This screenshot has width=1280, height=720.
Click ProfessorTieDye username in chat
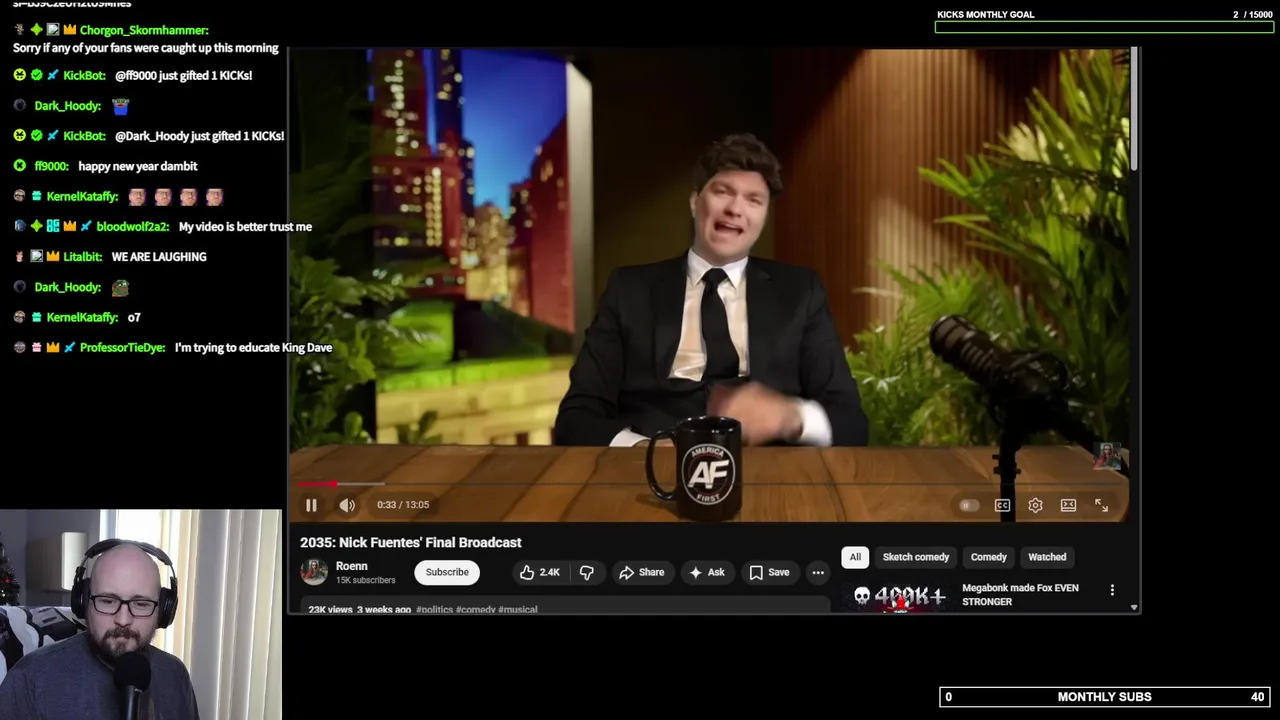point(122,348)
